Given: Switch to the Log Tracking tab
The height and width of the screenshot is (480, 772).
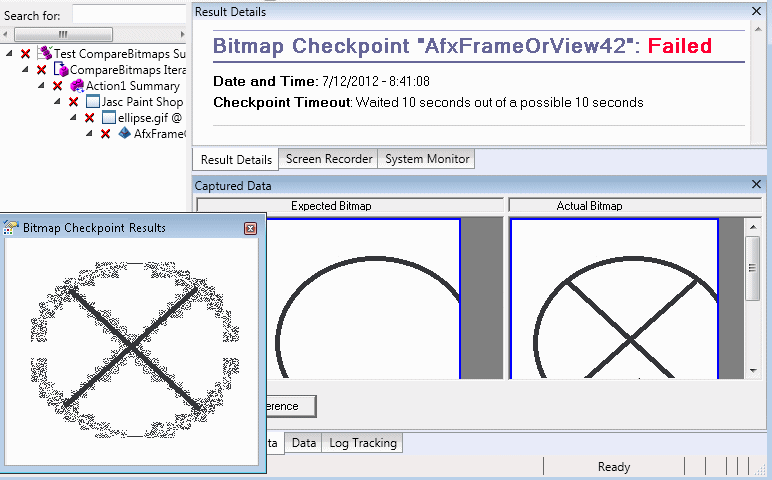Looking at the screenshot, I should 362,443.
